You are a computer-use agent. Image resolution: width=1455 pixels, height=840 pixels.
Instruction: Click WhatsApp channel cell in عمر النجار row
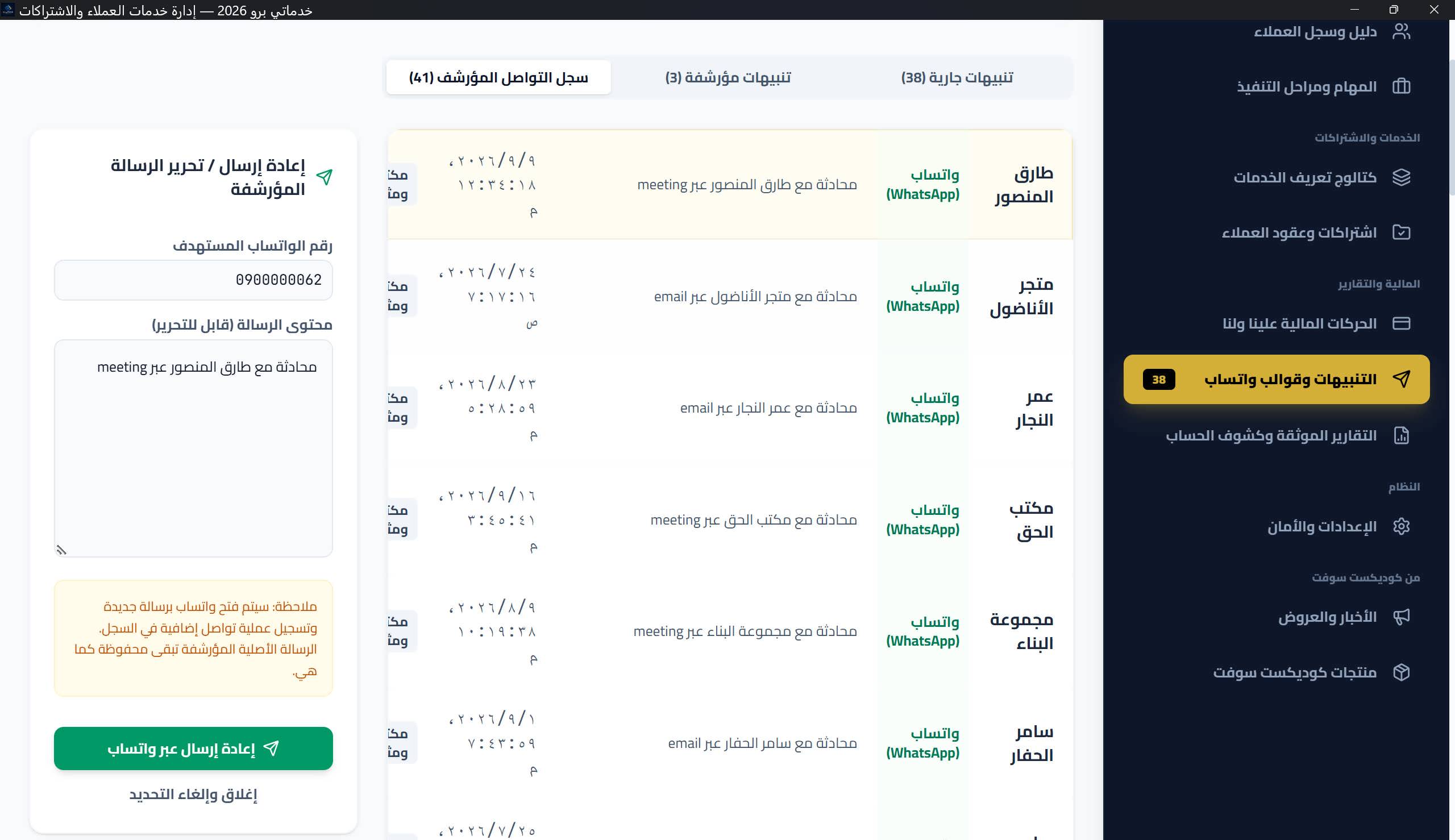(923, 408)
